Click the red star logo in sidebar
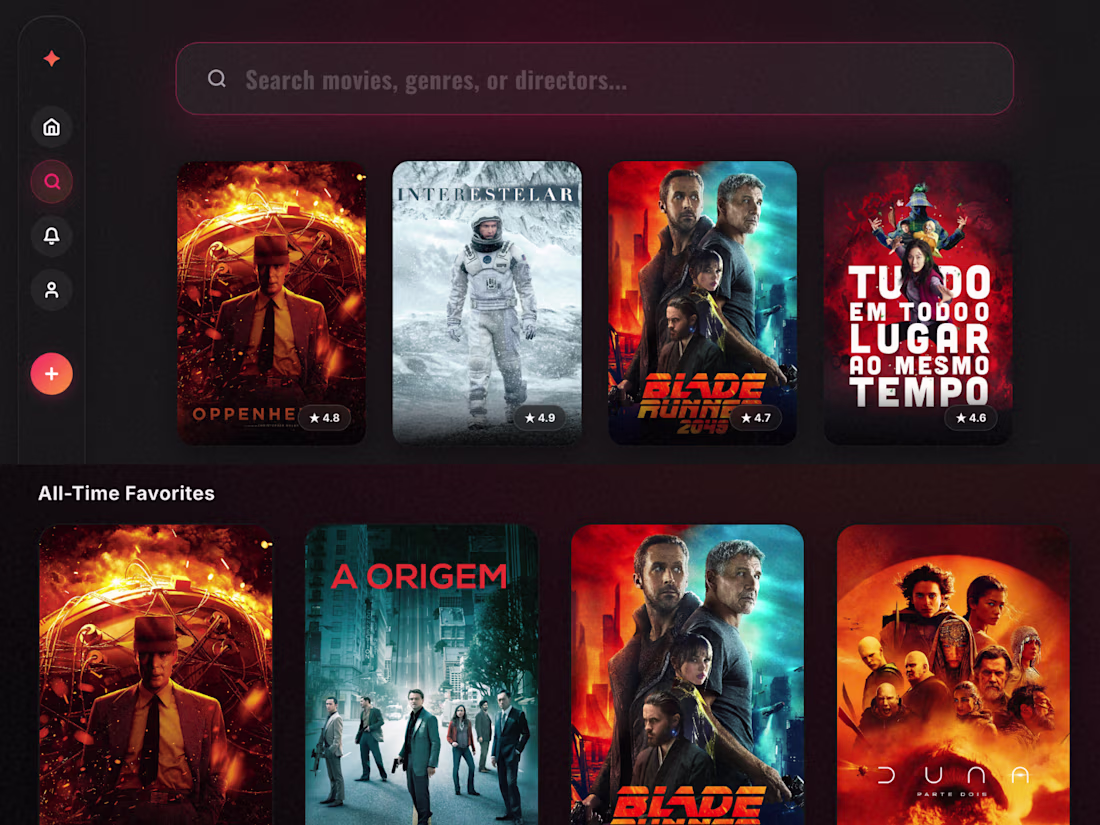The width and height of the screenshot is (1100, 825). [x=51, y=59]
